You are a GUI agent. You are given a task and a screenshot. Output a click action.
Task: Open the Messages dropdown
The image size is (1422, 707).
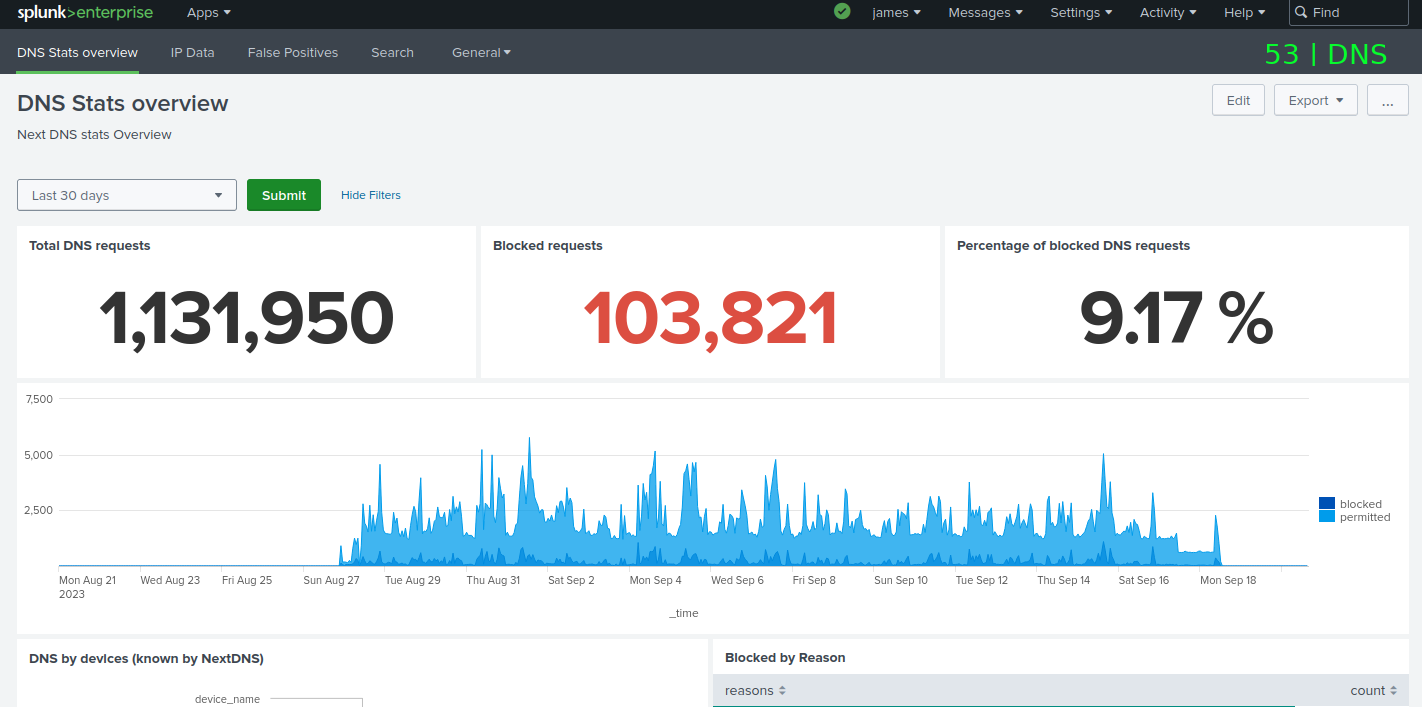[985, 13]
